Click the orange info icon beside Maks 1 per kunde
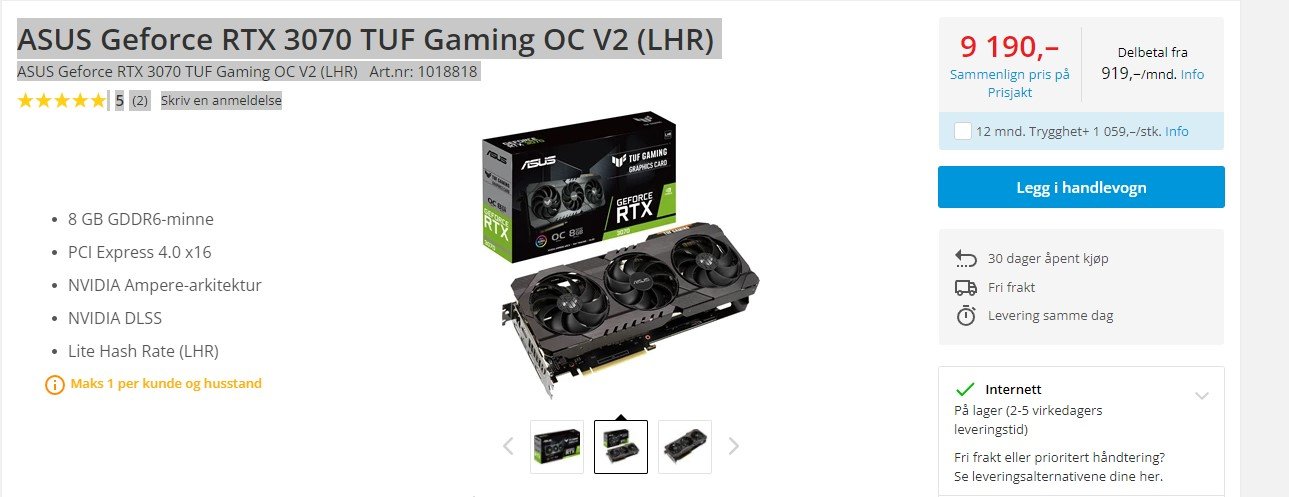The height and width of the screenshot is (497, 1289). click(x=55, y=384)
